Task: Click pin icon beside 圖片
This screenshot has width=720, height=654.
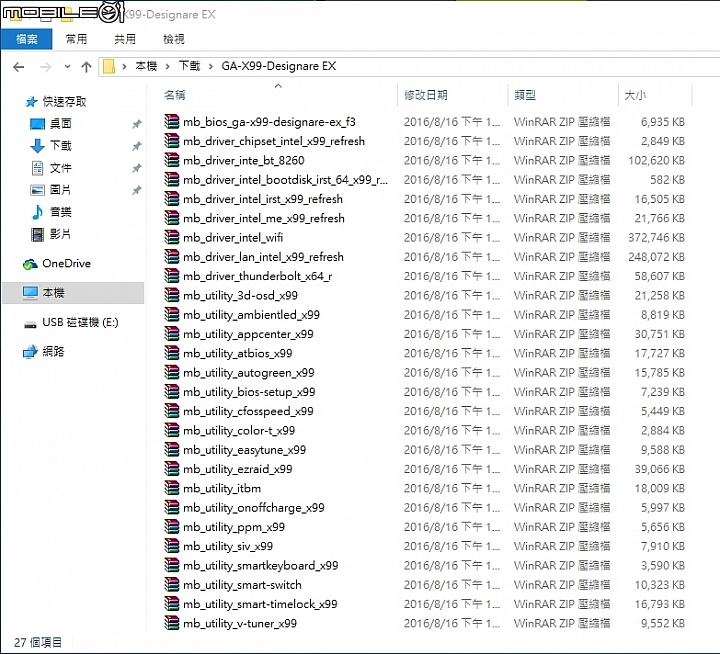Action: 136,190
